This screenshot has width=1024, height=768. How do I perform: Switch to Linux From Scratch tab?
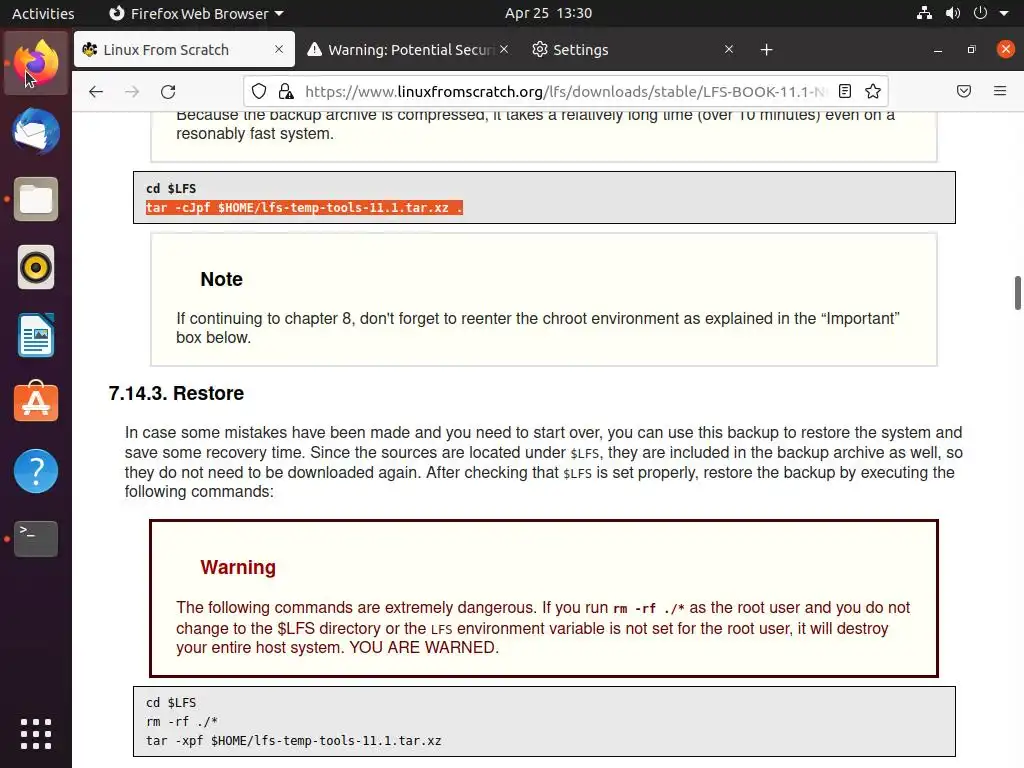pos(184,50)
